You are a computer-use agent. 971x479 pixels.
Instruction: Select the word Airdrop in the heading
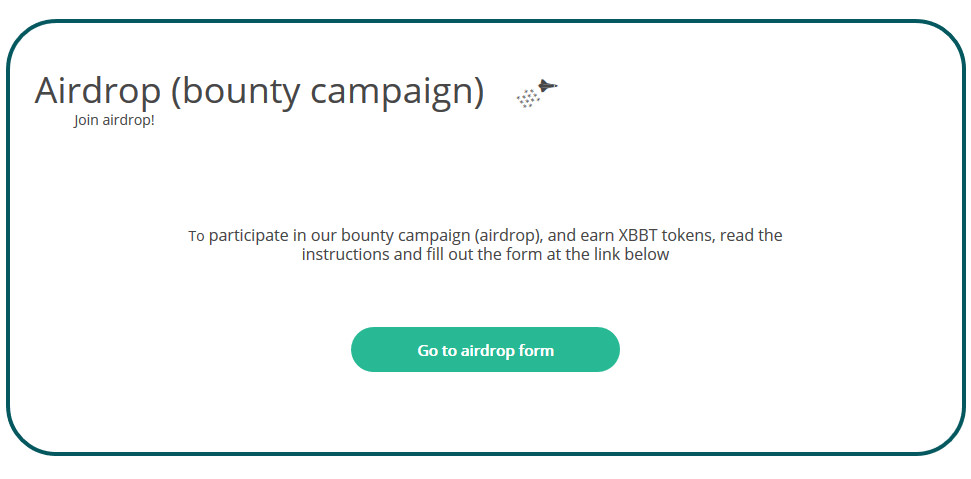click(x=97, y=90)
